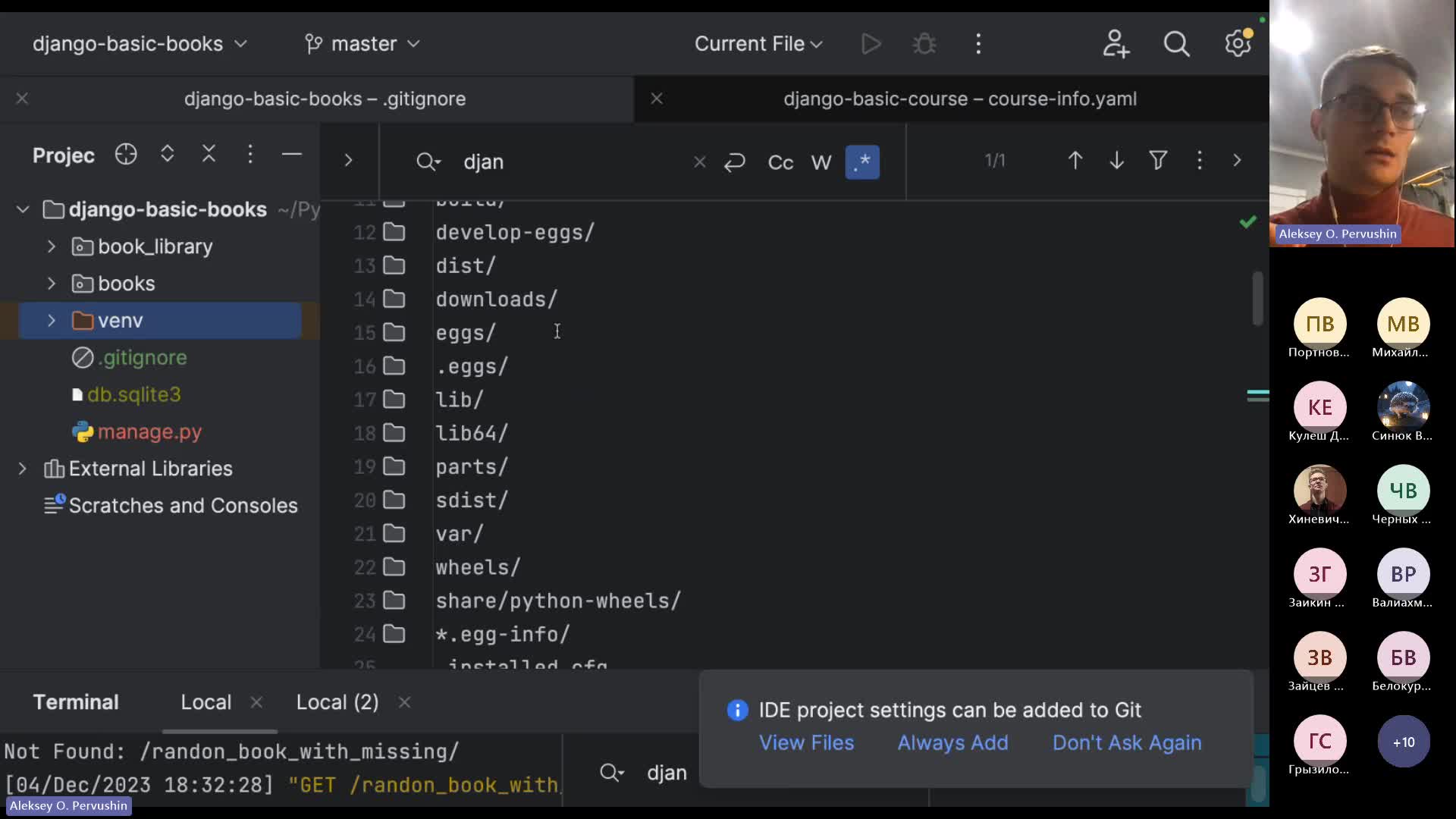This screenshot has width=1456, height=819.
Task: Open the Current File run configuration dropdown
Action: coord(758,44)
